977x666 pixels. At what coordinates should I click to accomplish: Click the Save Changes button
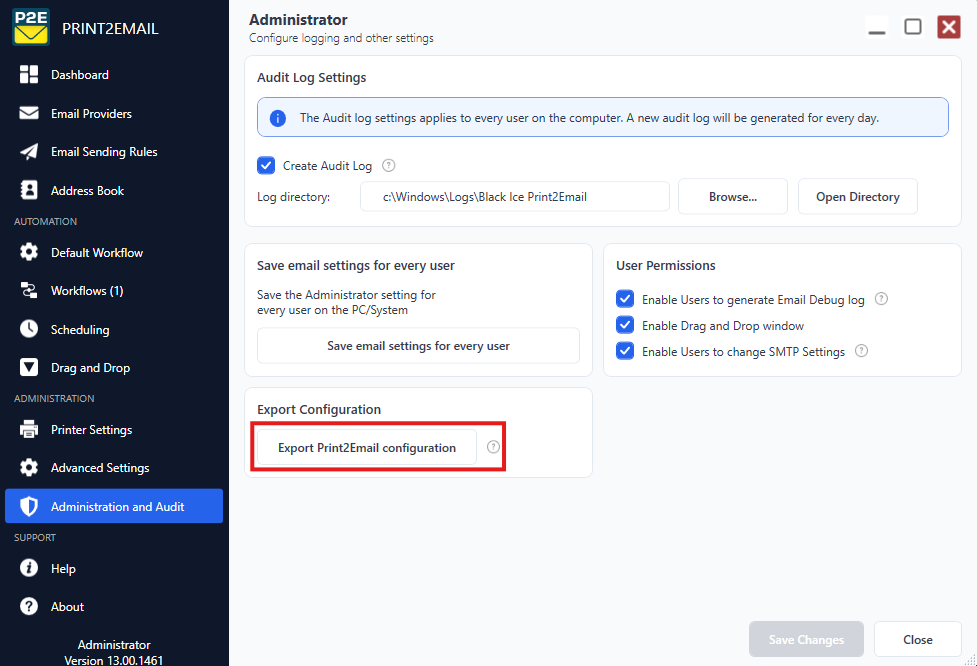[806, 639]
